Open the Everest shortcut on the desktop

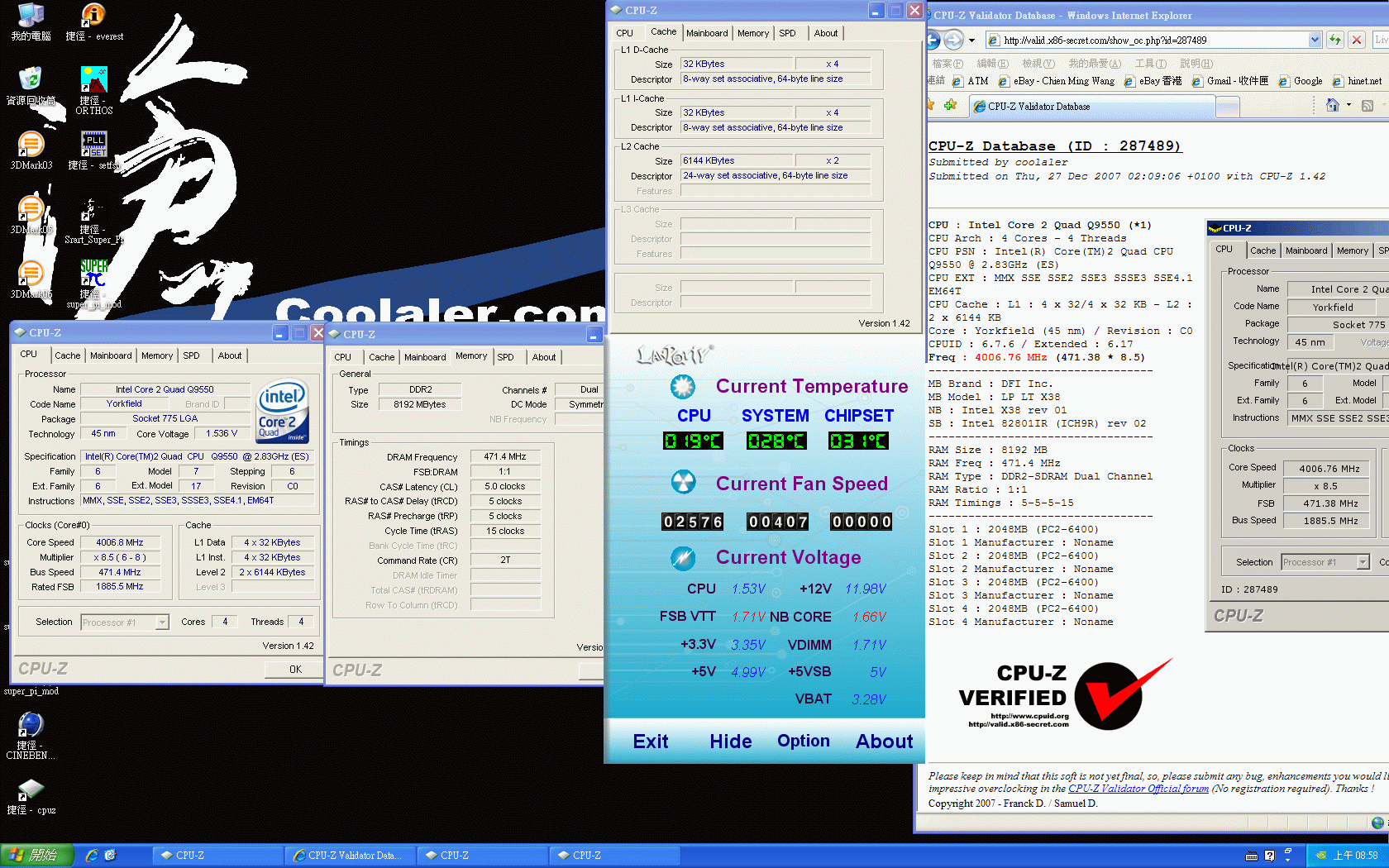[x=93, y=14]
